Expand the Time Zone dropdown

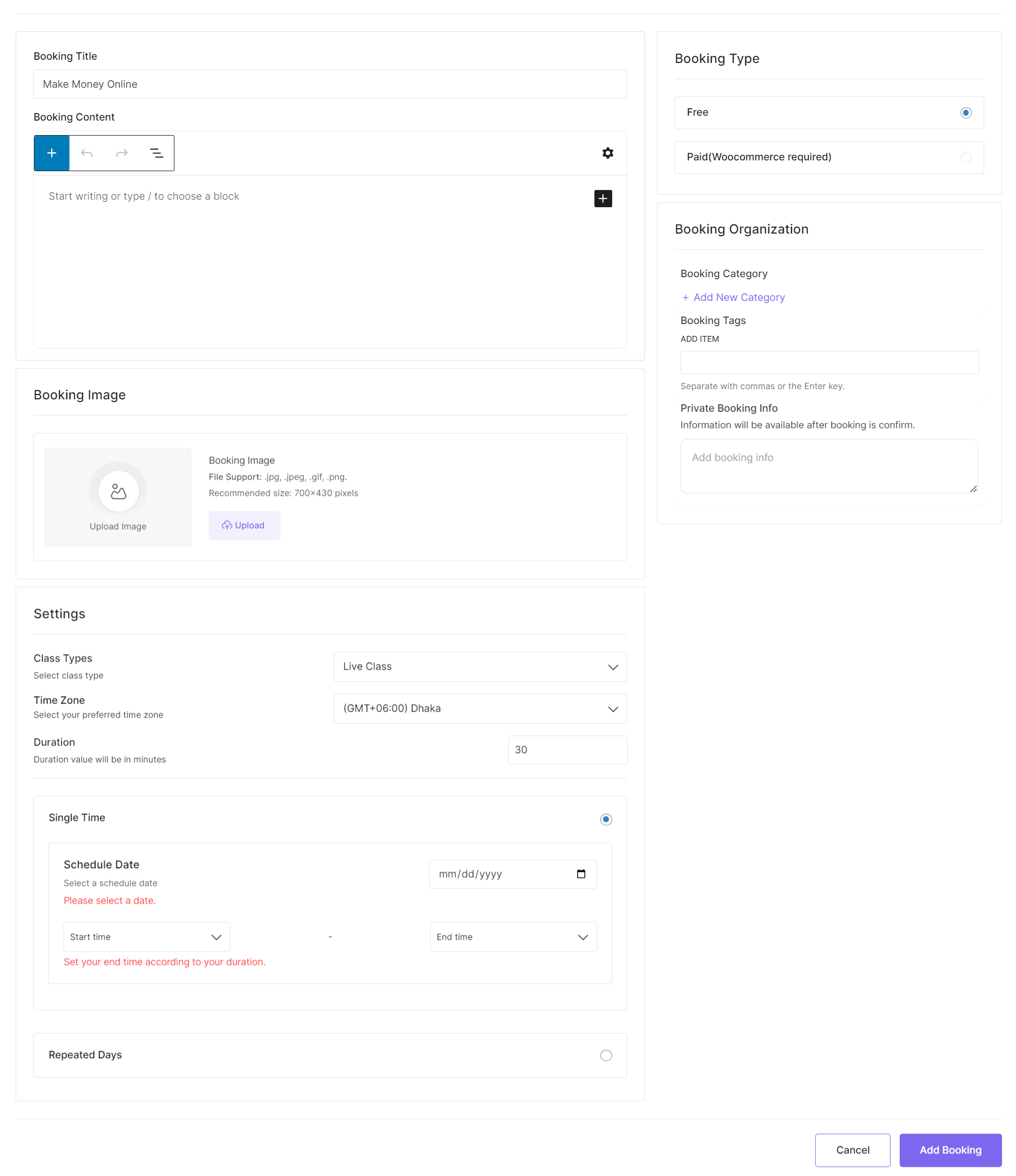point(480,708)
